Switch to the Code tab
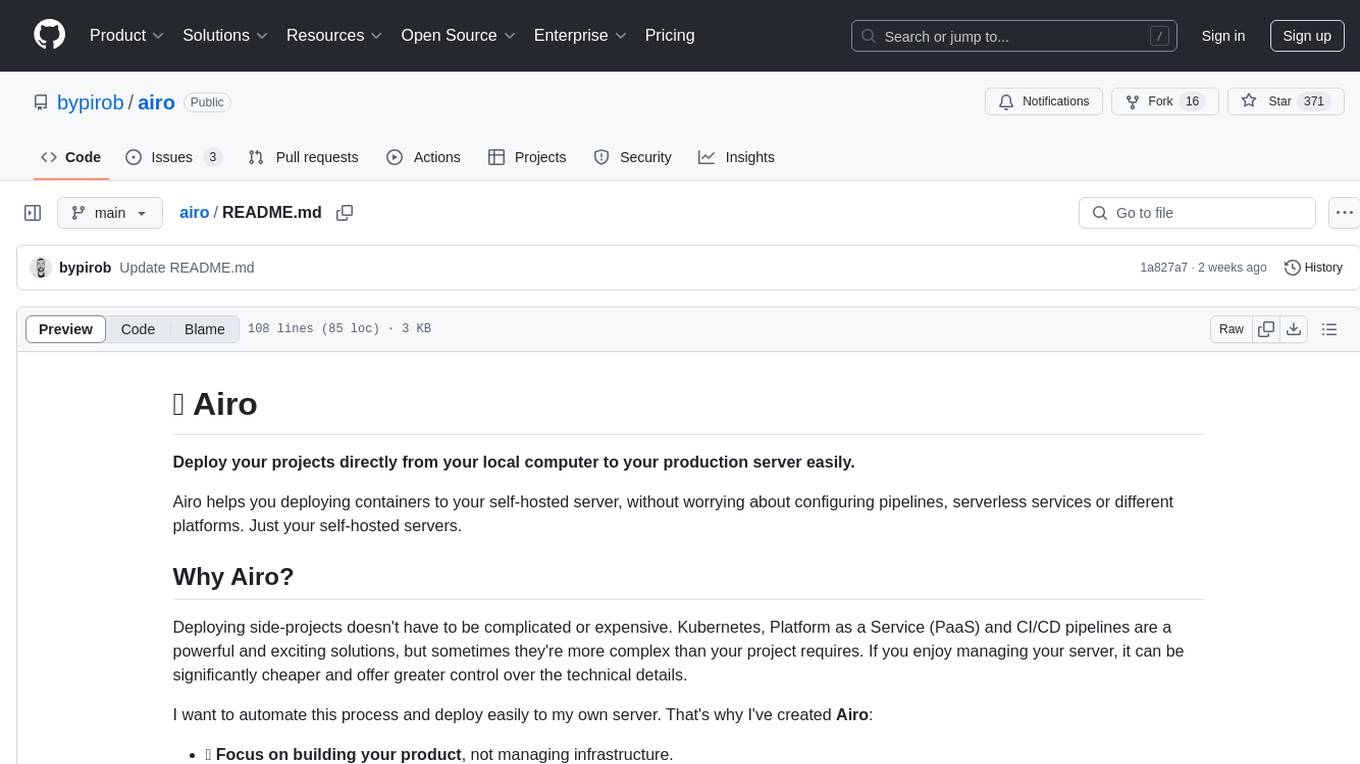 tap(71, 157)
